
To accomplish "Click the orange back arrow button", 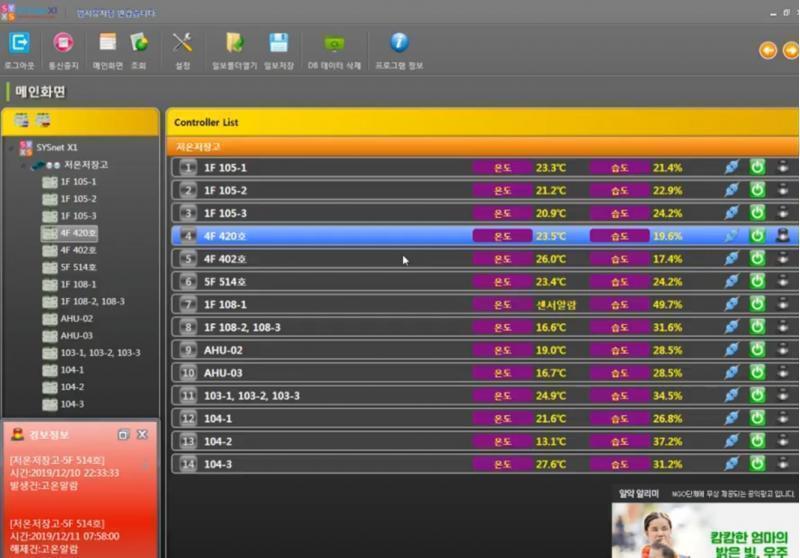I will [x=768, y=50].
